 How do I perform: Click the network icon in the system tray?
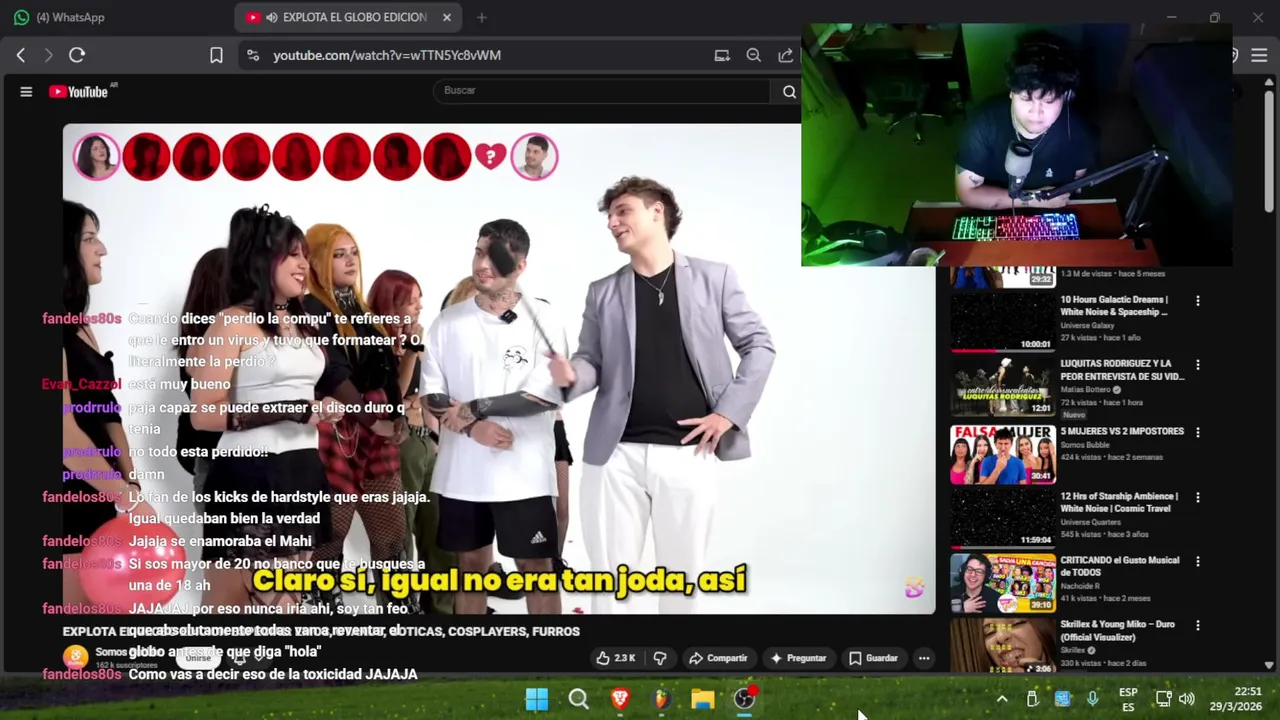point(1163,699)
